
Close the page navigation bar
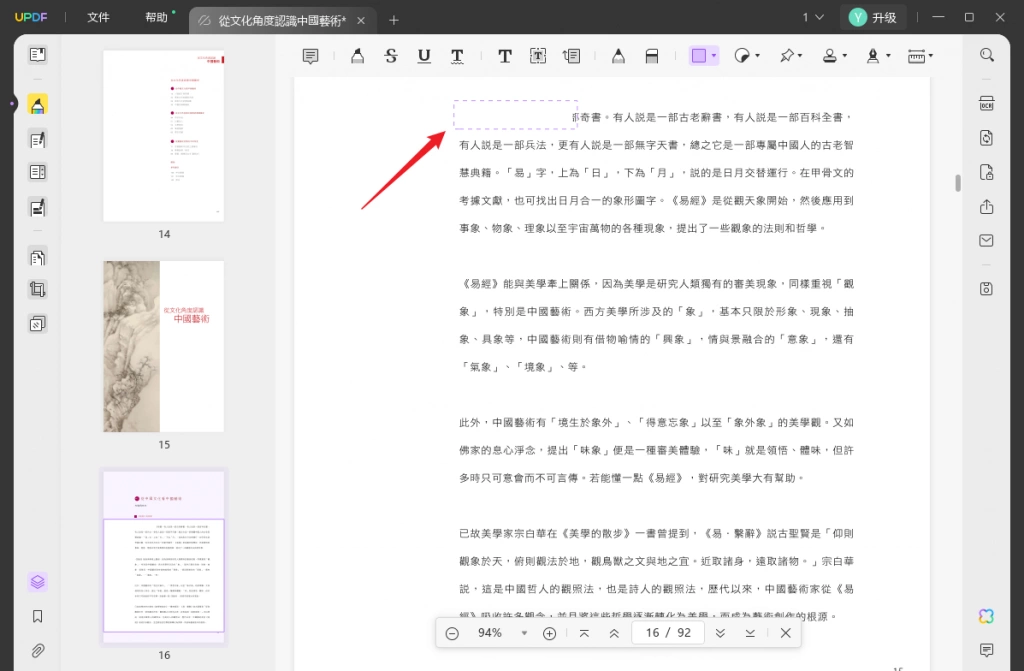786,633
